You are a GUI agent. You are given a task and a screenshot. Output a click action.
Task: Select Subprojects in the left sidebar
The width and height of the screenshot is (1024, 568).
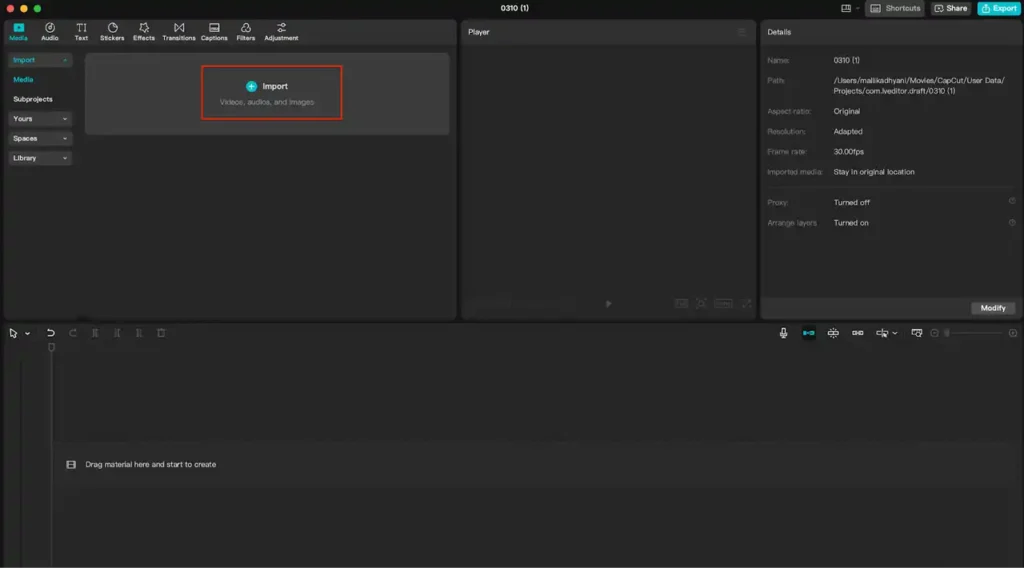tap(33, 99)
